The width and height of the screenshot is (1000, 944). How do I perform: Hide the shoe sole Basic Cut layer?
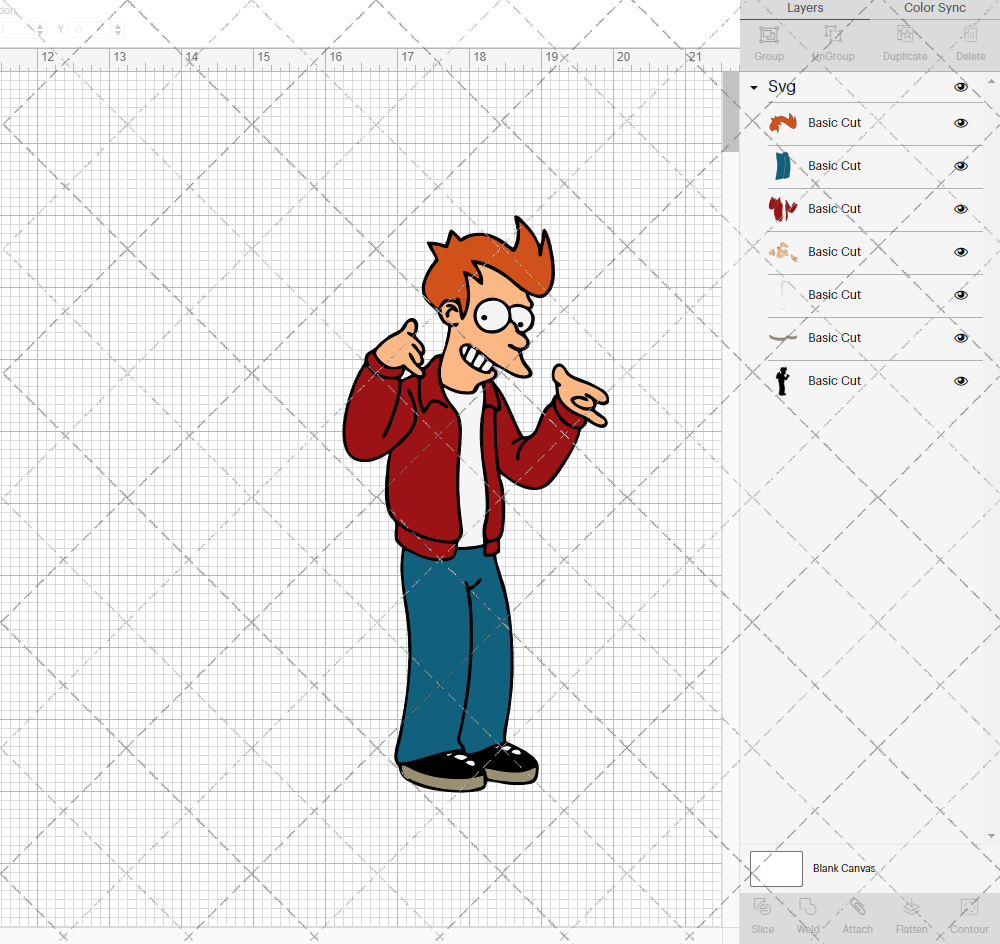961,338
